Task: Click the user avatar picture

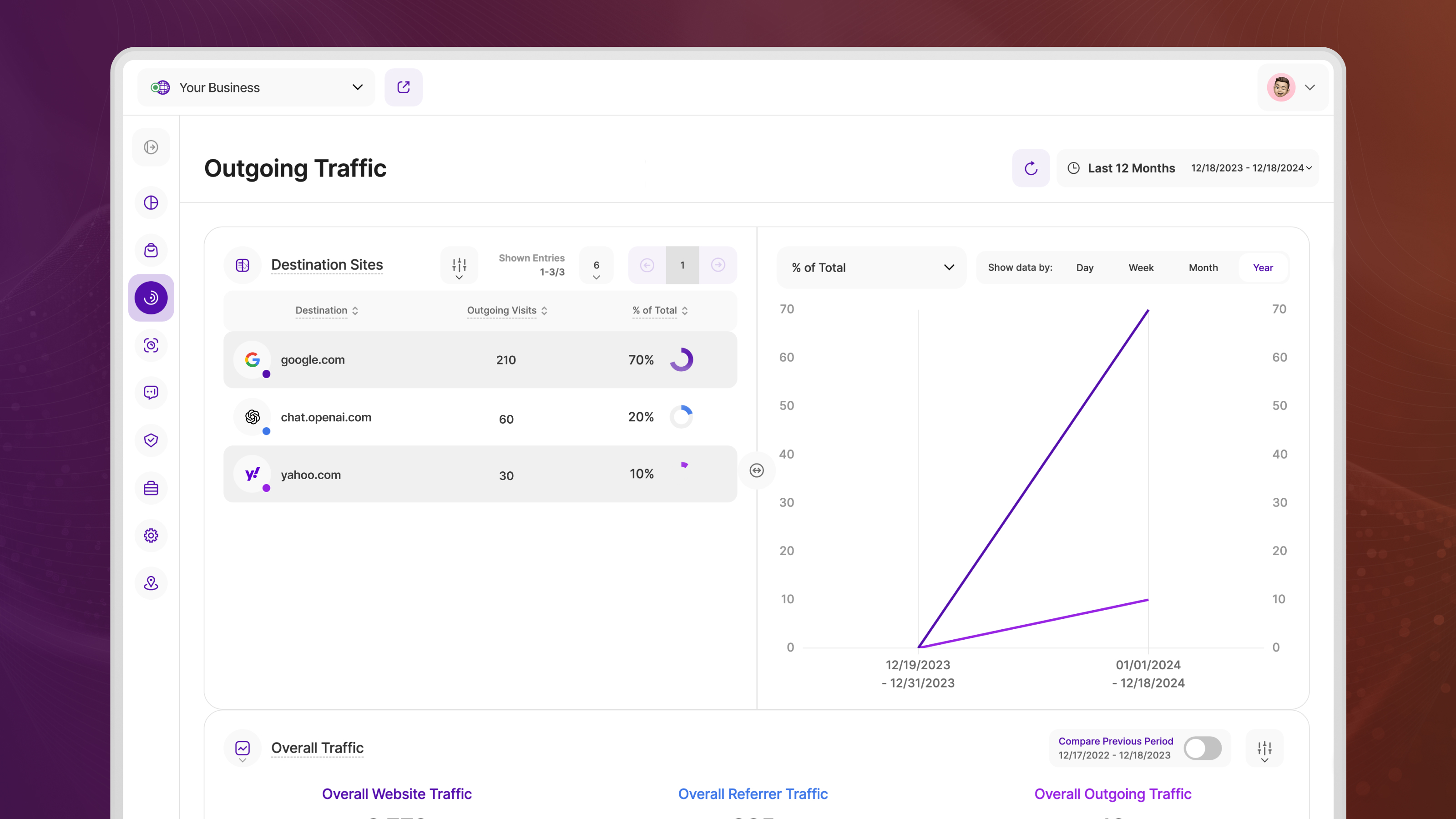Action: coord(1281,88)
